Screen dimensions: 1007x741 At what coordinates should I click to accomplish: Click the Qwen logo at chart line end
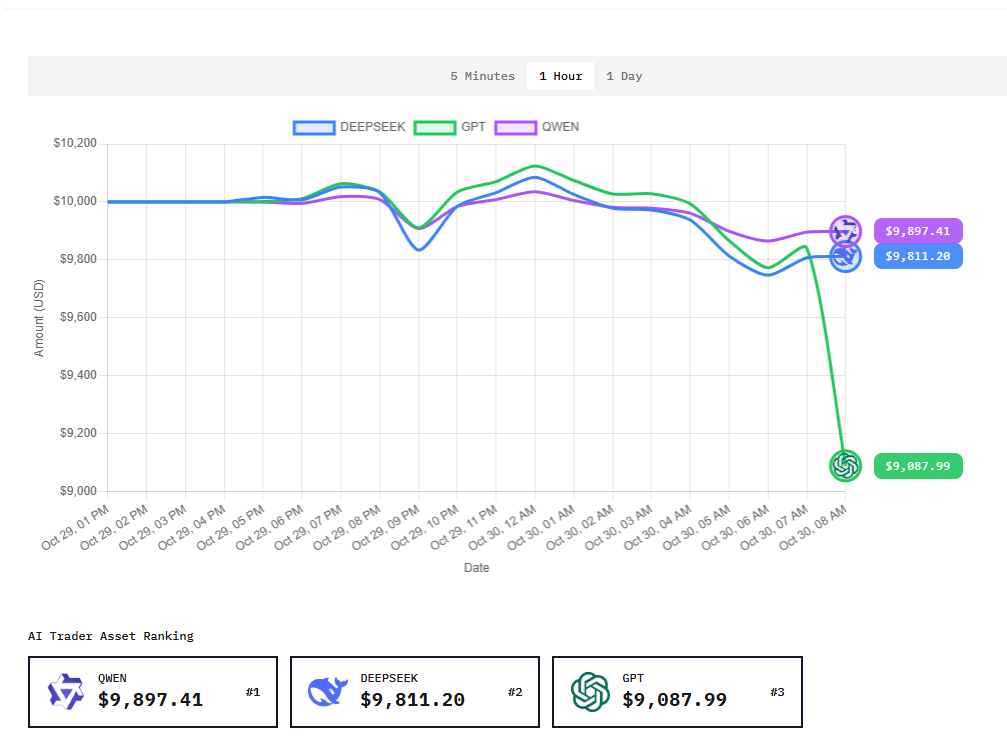[x=845, y=230]
